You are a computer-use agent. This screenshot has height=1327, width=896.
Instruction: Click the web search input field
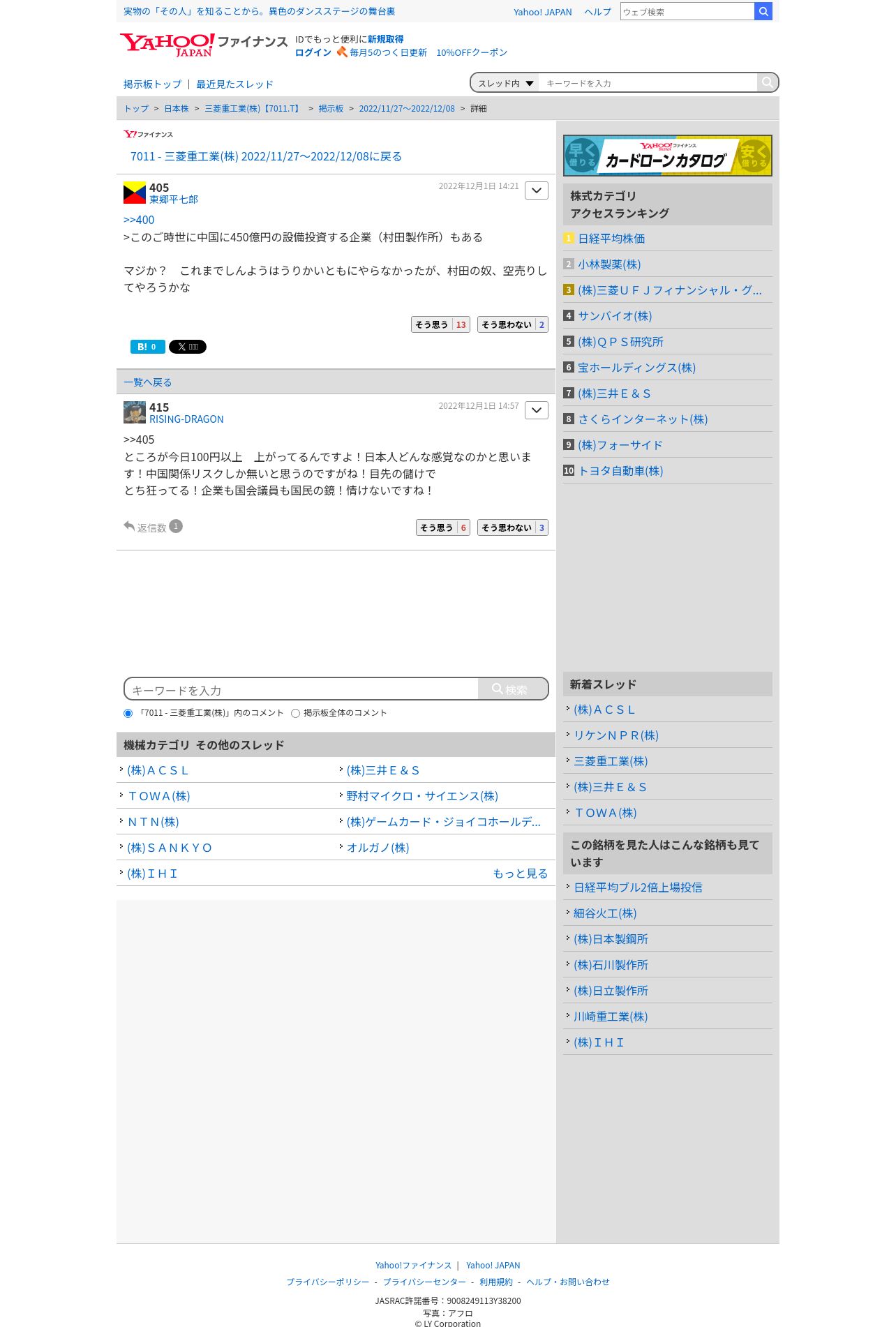pos(687,11)
